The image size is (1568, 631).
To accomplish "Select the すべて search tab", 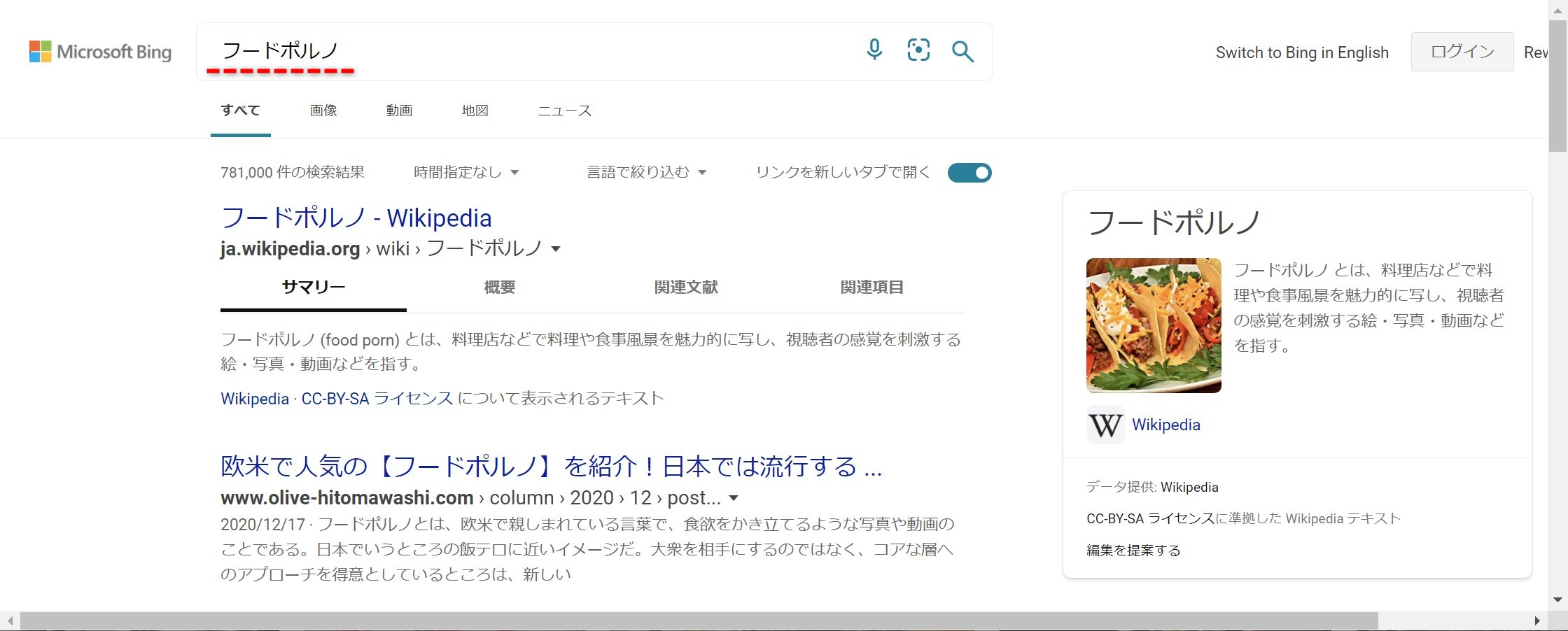I will click(240, 111).
